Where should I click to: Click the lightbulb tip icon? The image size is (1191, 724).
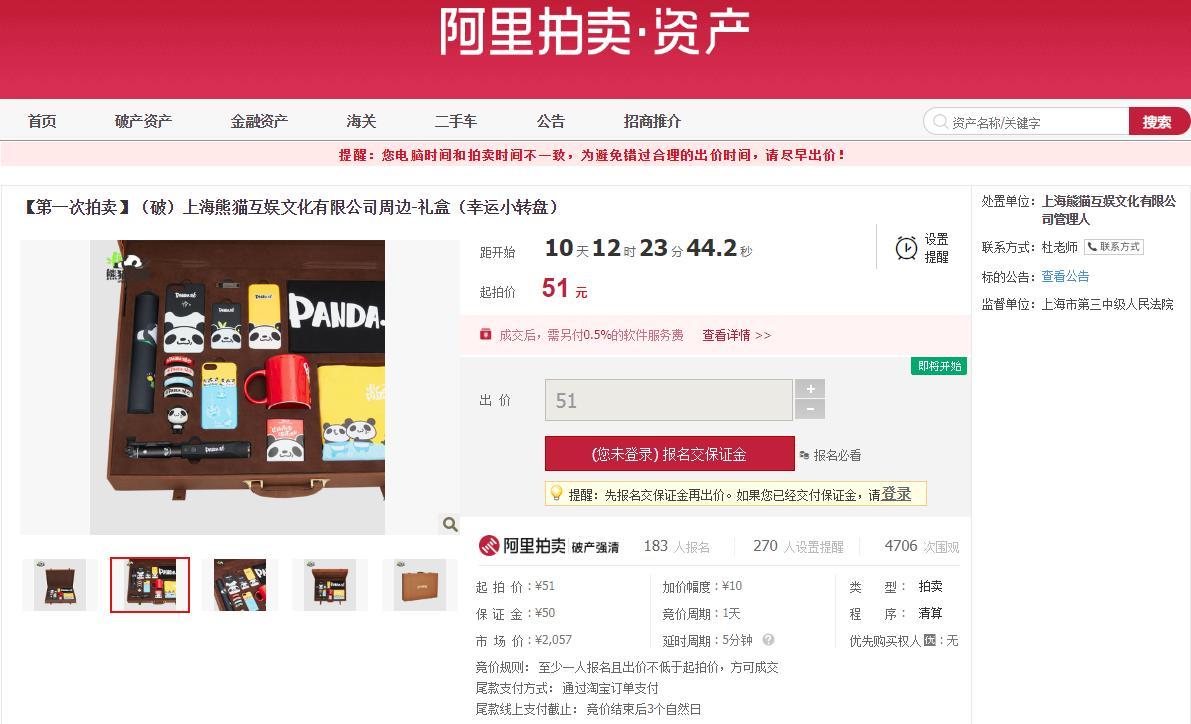tap(557, 494)
